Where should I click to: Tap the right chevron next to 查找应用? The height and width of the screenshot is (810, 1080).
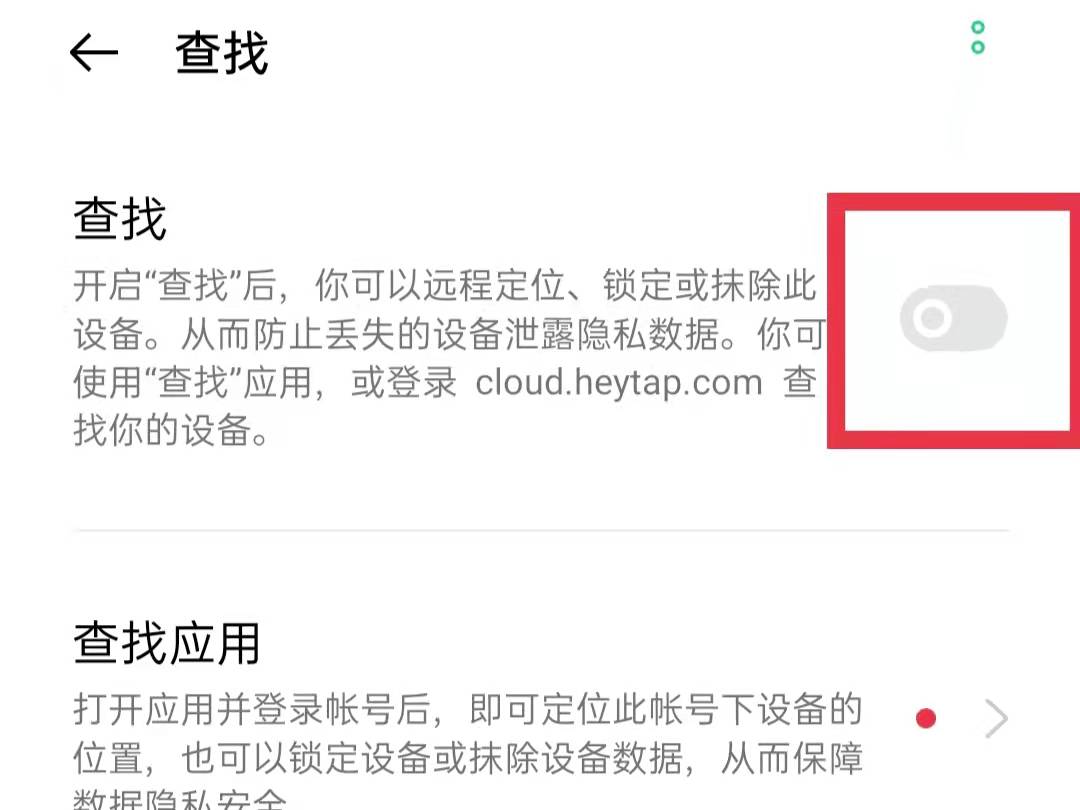[995, 718]
